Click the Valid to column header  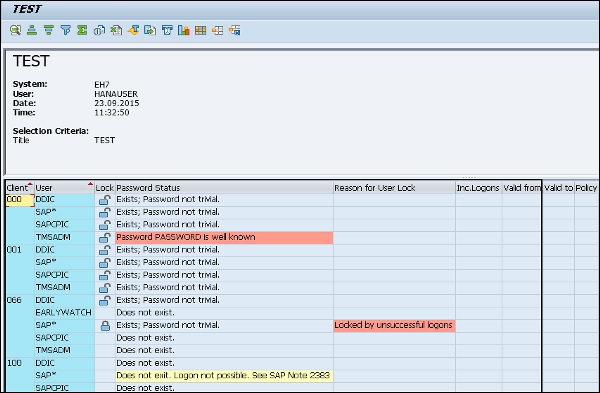559,188
